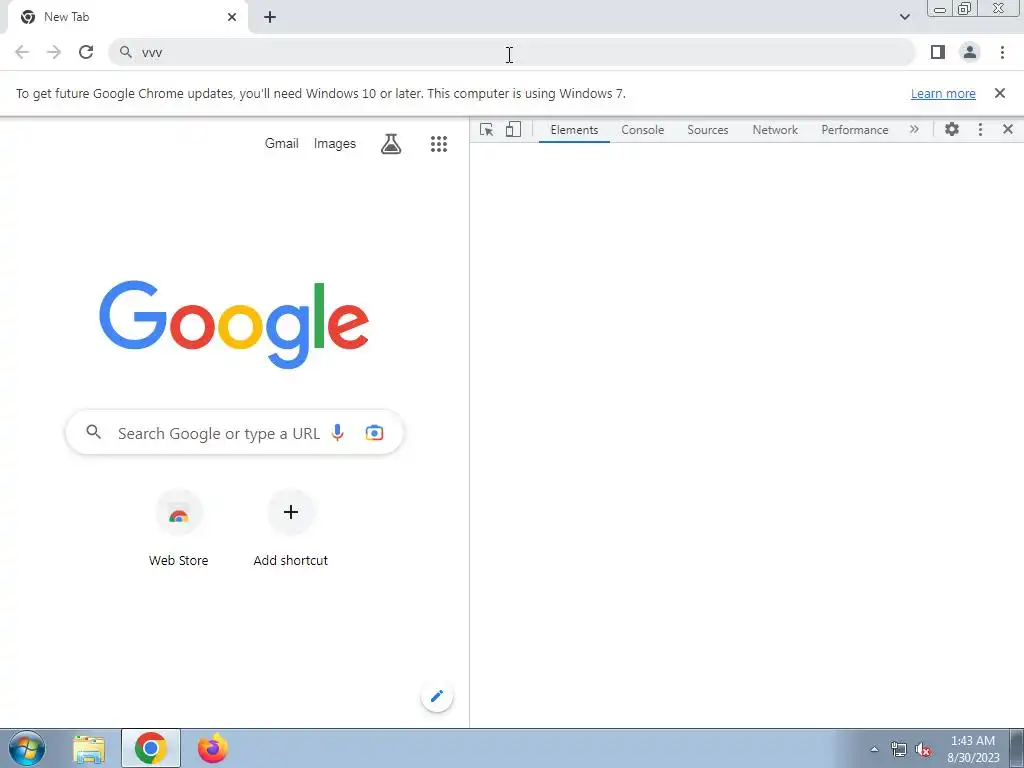Open DevTools customize three-dot menu
This screenshot has width=1024, height=768.
pyautogui.click(x=980, y=129)
